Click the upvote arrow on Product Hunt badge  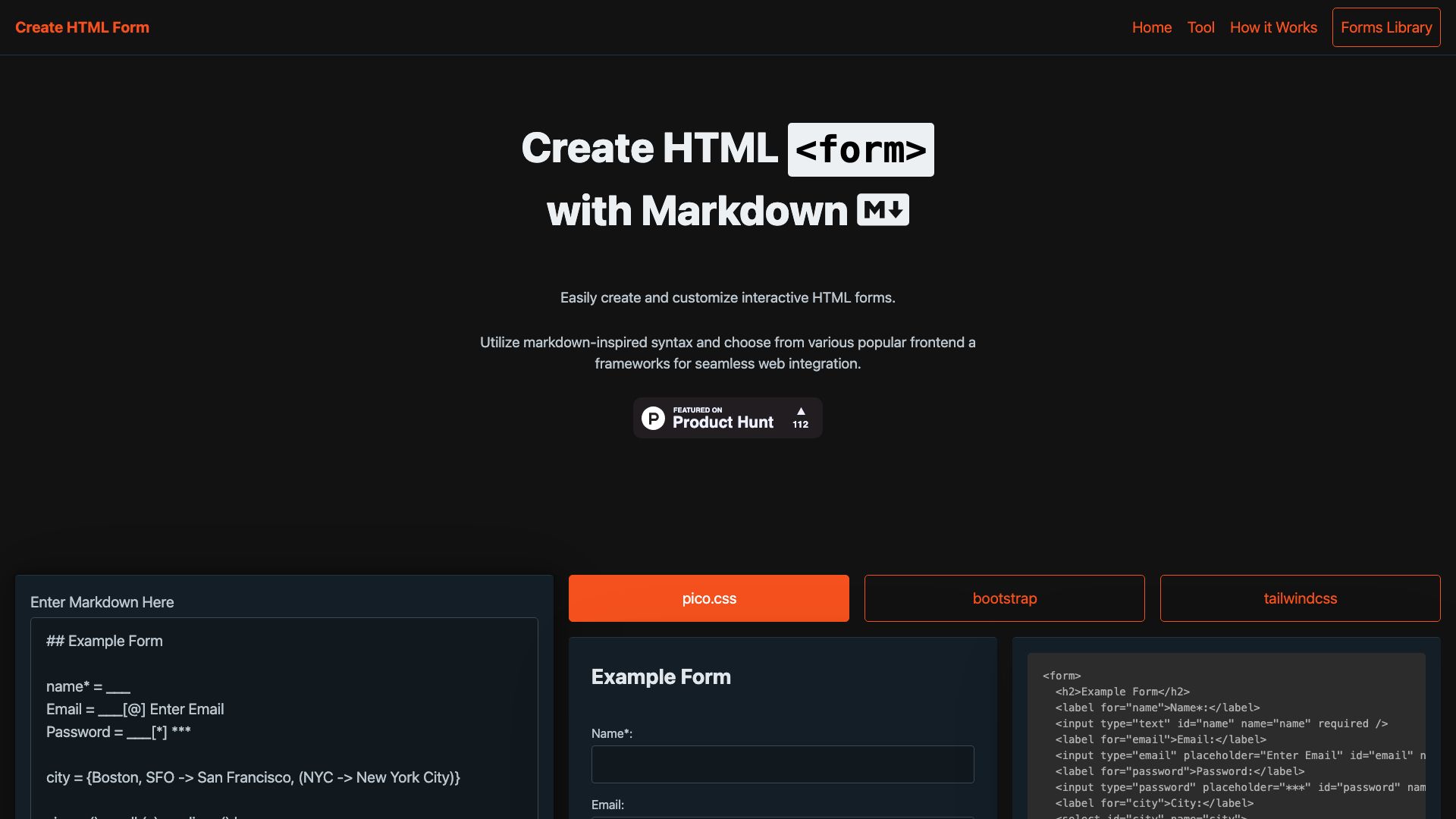pos(799,412)
